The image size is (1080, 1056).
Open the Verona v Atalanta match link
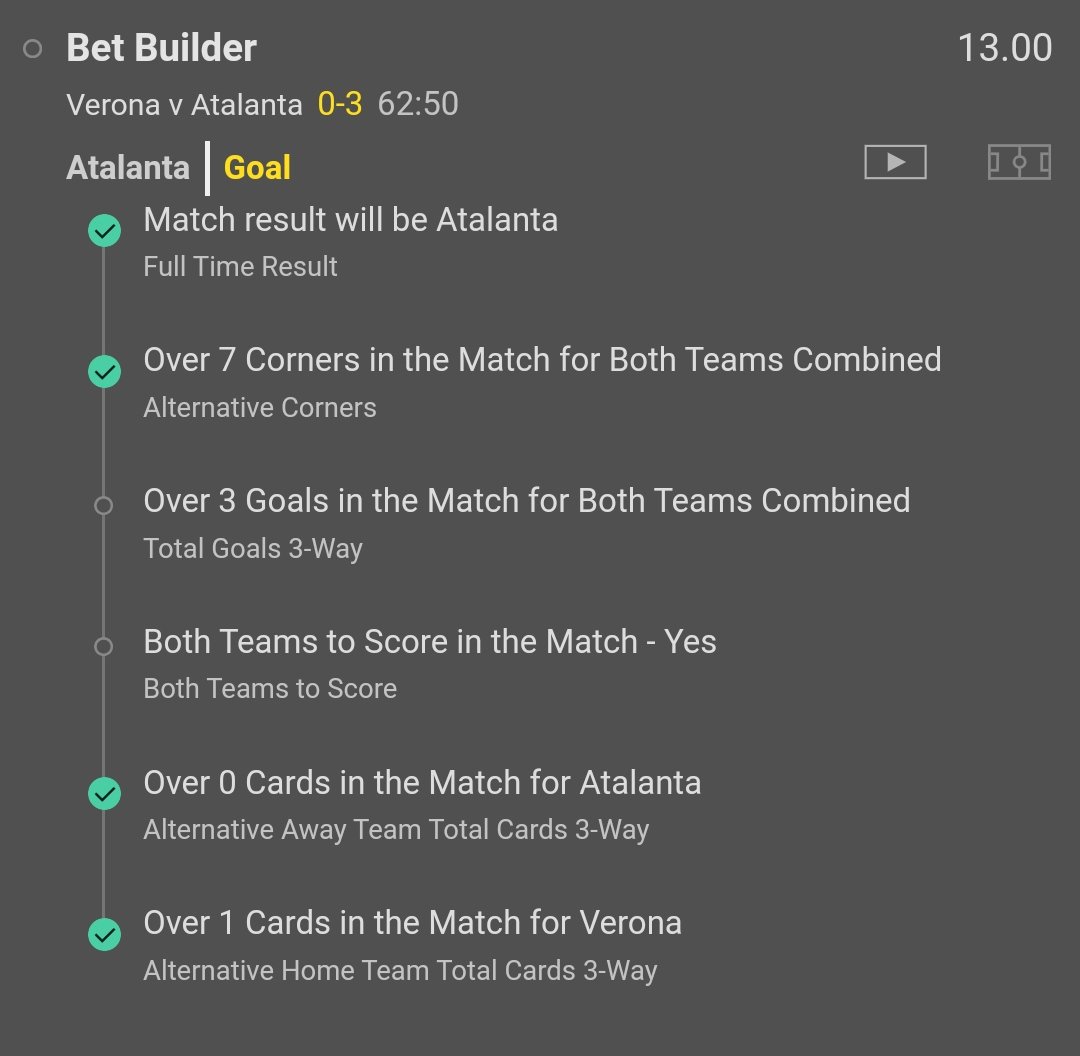pos(184,104)
